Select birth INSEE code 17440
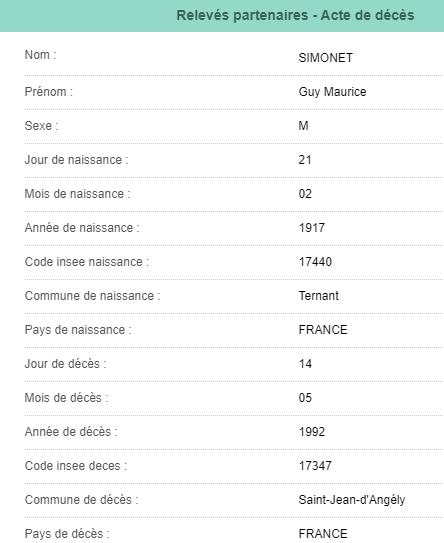444x543 pixels. (315, 261)
